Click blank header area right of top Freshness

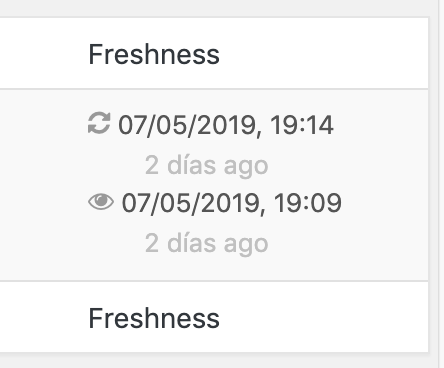pyautogui.click(x=323, y=53)
